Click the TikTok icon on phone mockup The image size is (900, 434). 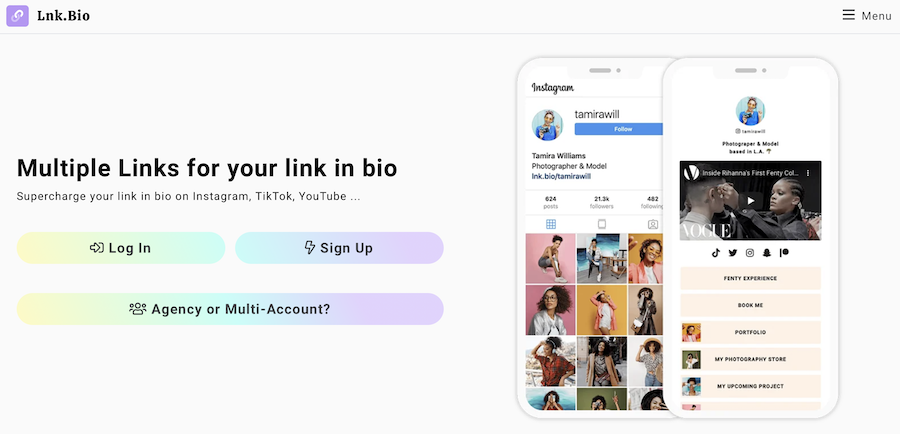pos(716,253)
